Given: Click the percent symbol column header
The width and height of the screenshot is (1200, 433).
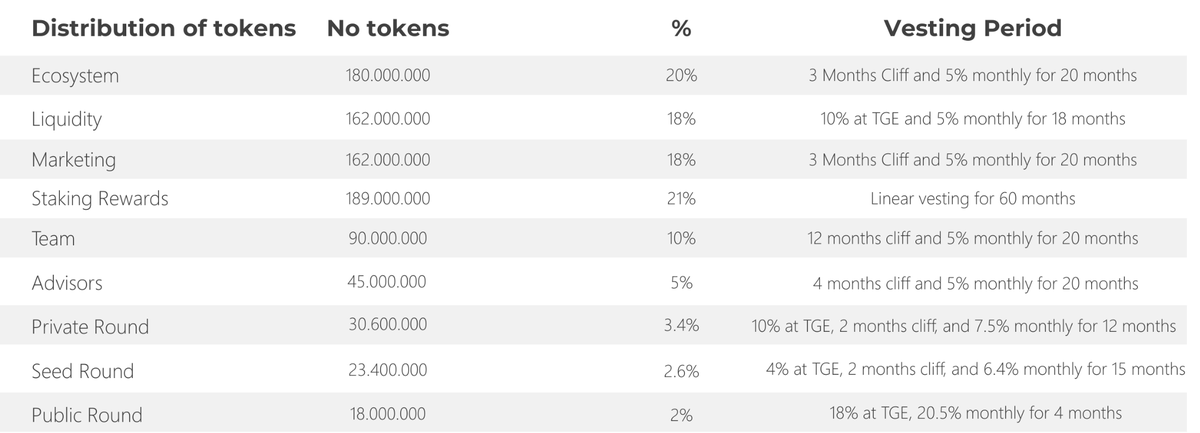Looking at the screenshot, I should (681, 29).
